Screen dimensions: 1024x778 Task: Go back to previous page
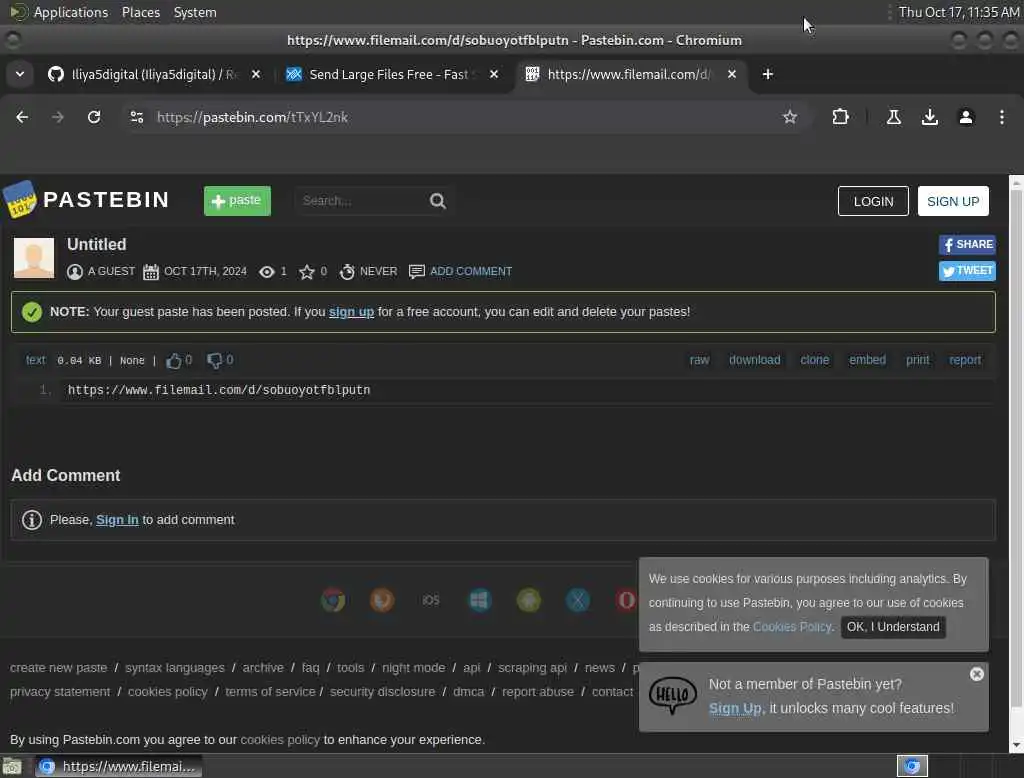[22, 117]
